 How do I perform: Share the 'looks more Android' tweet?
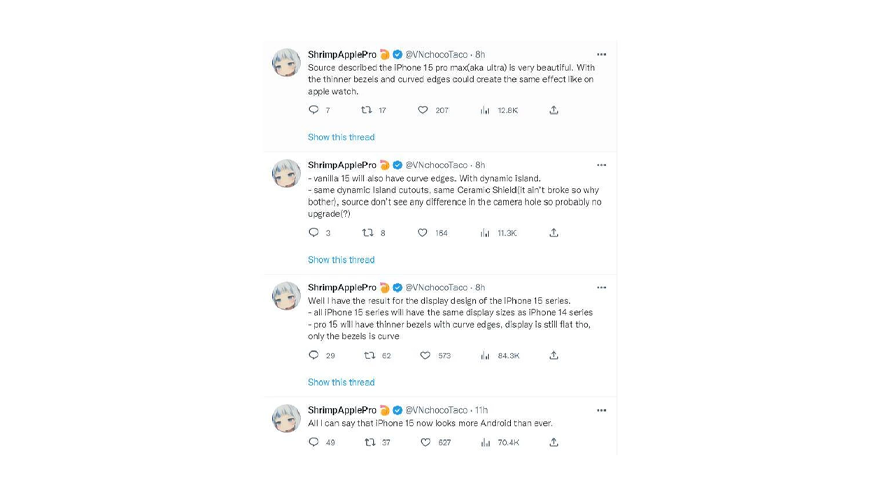[x=553, y=442]
